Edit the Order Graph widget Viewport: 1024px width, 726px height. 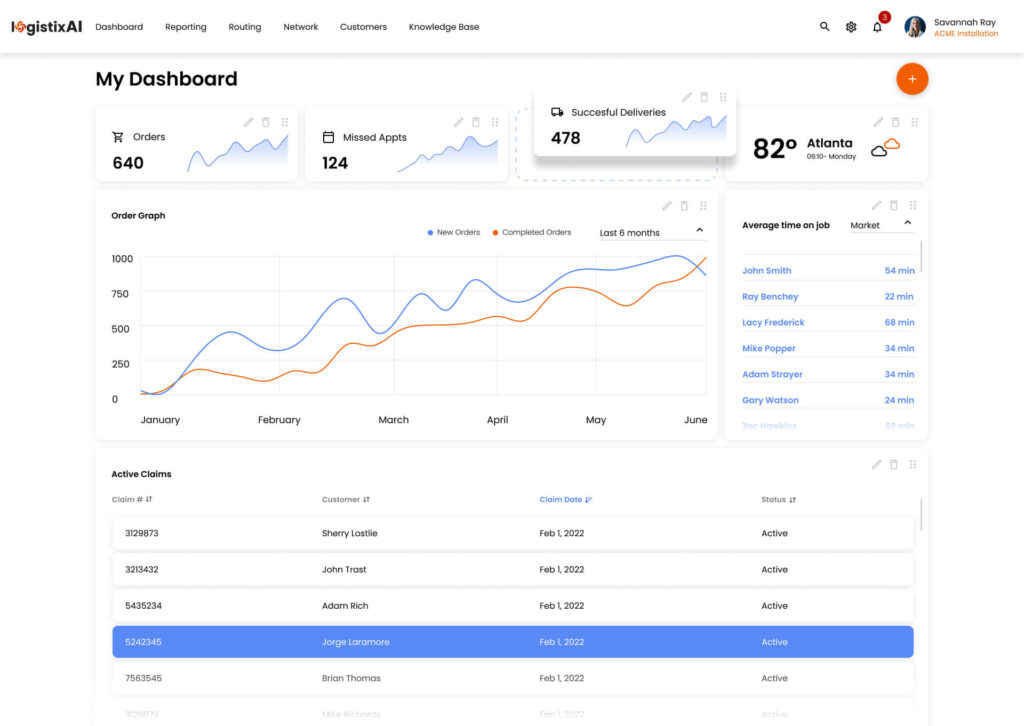[x=667, y=206]
